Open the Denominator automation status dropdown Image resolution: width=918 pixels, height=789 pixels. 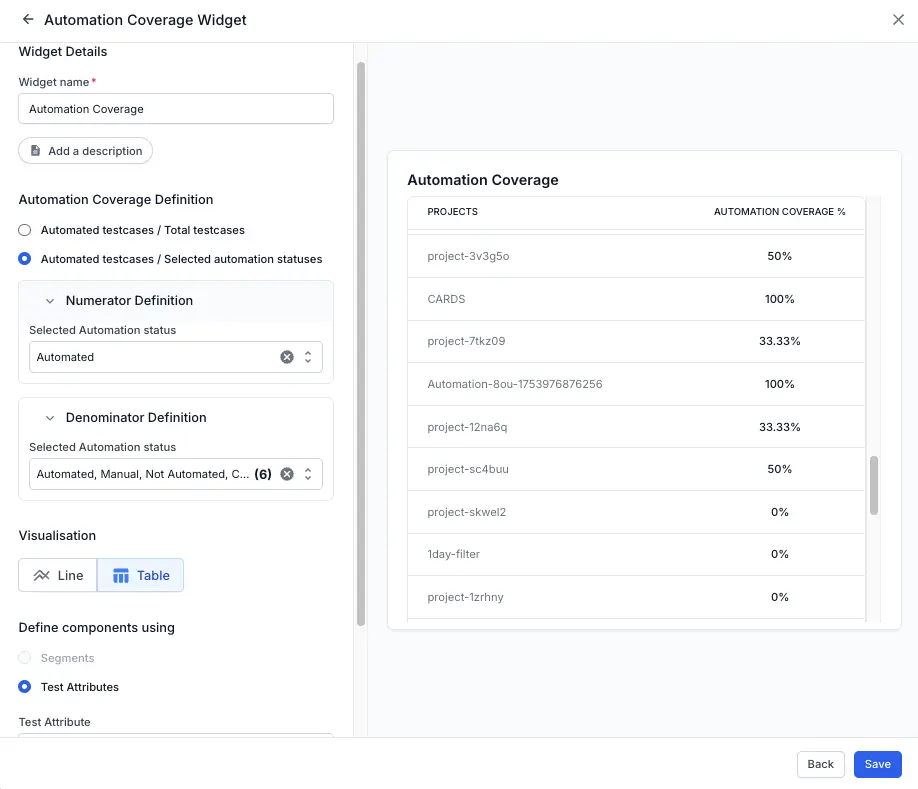(x=308, y=474)
